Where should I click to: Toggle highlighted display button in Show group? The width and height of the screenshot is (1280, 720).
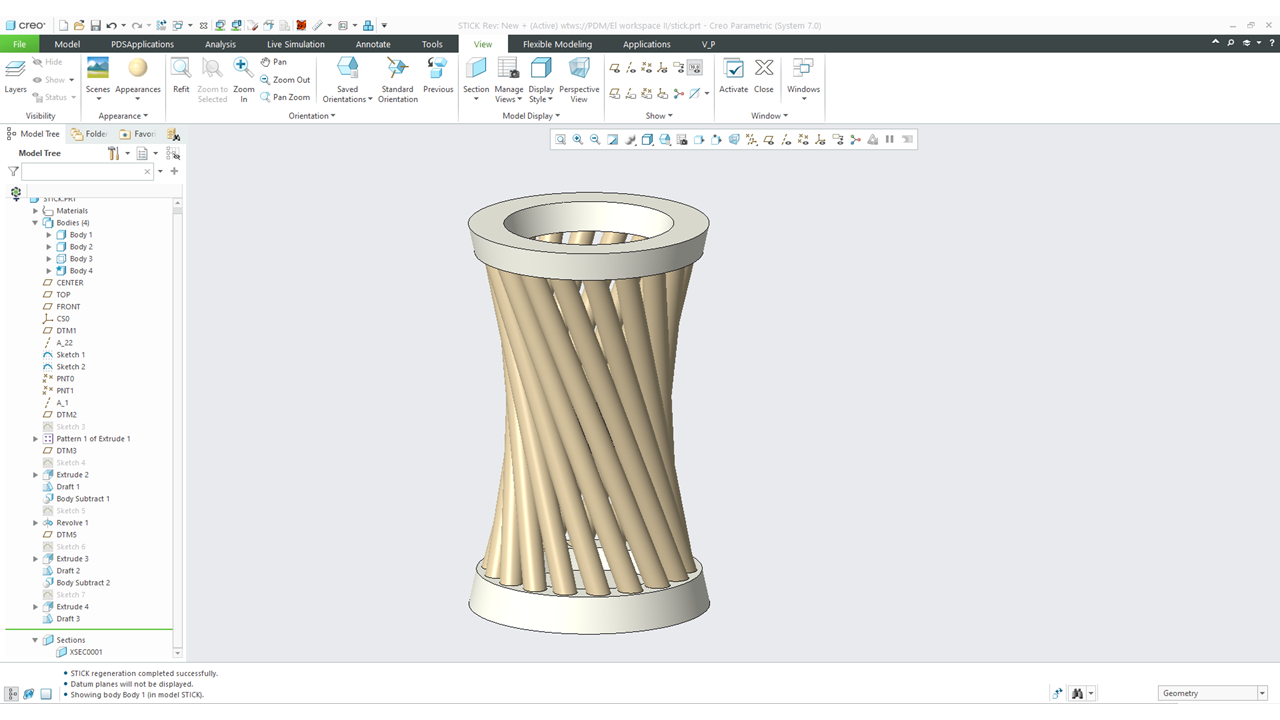tap(695, 68)
